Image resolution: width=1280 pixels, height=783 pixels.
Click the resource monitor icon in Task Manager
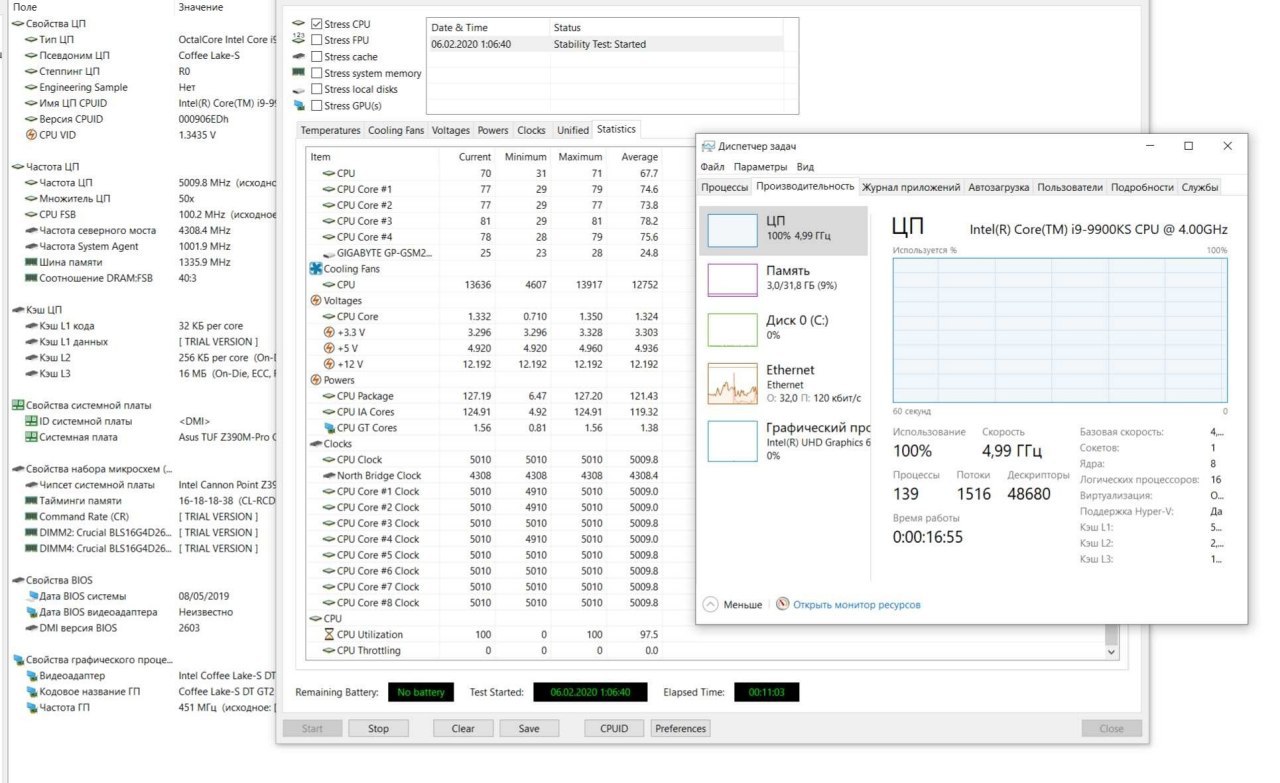pyautogui.click(x=782, y=605)
